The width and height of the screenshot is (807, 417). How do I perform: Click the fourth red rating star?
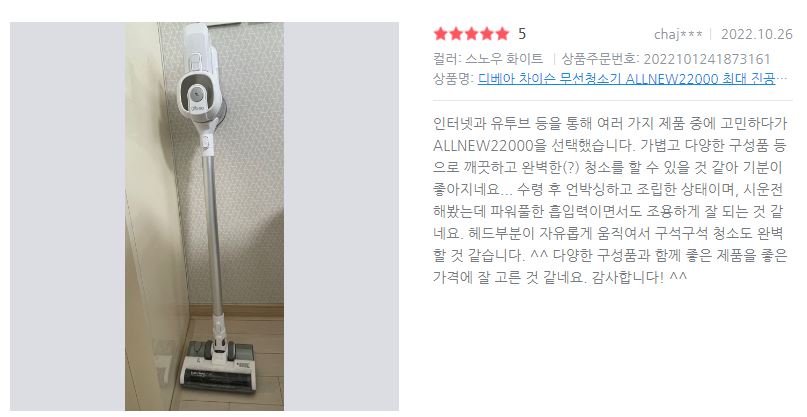(x=487, y=34)
